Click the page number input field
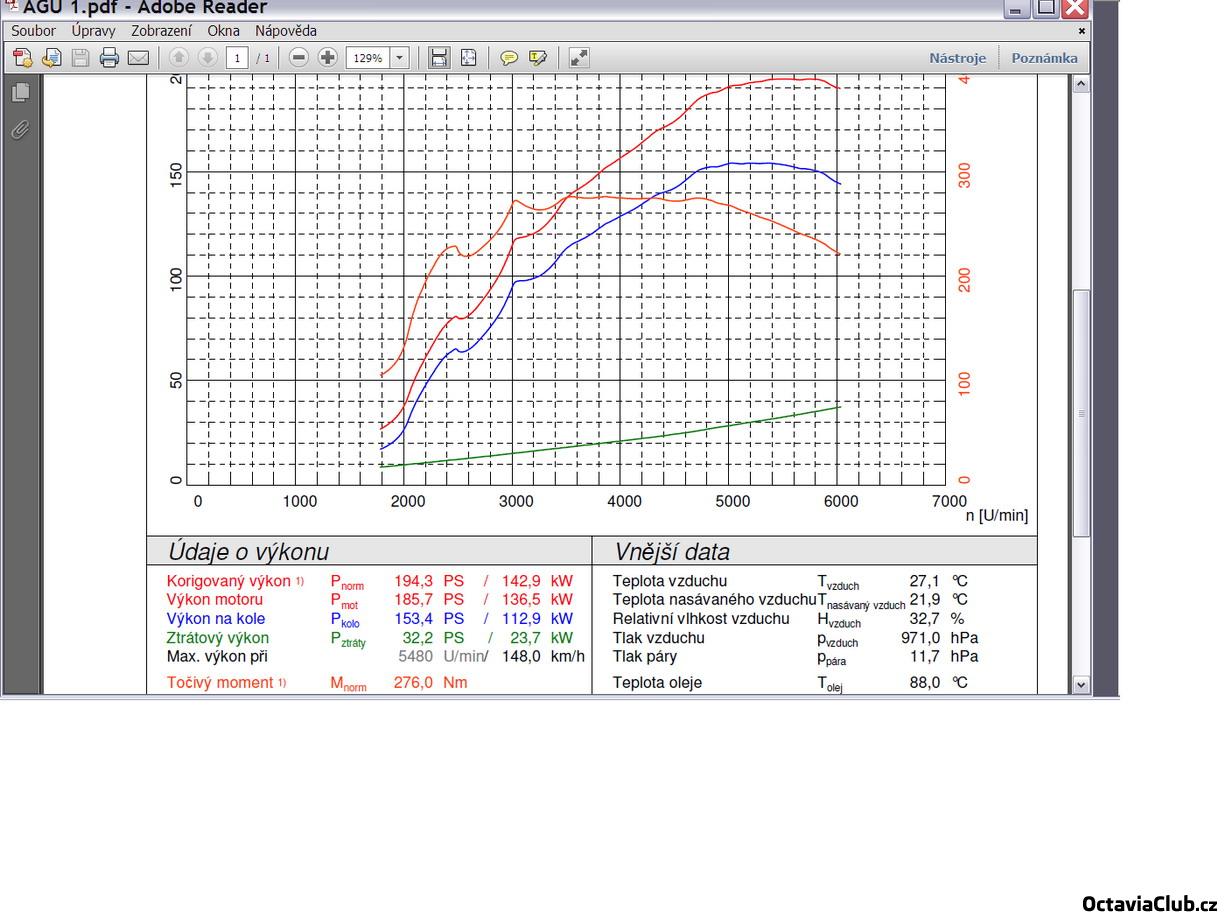Viewport: 1225px width, 919px height. [237, 58]
